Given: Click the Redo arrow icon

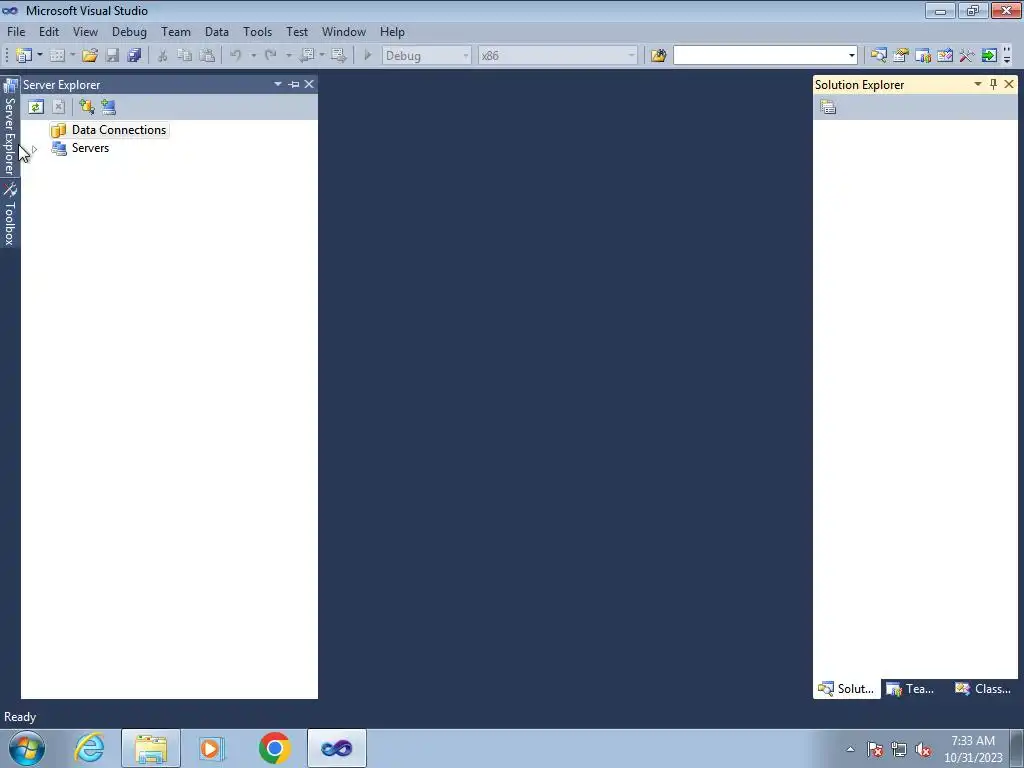Looking at the screenshot, I should click(270, 56).
